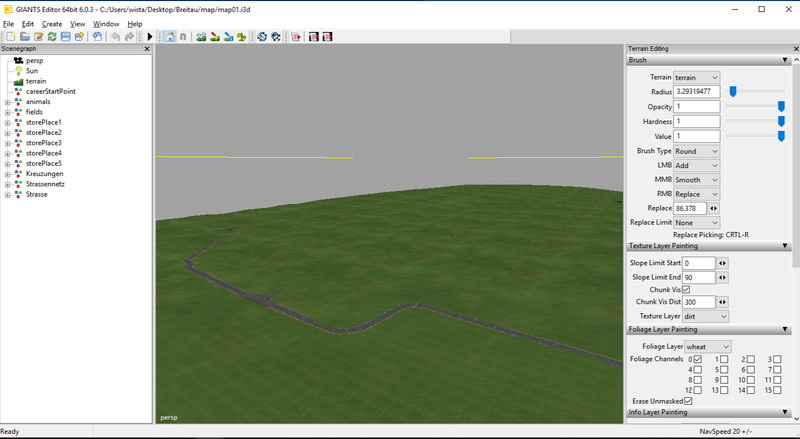Disable the Erase Unmasked checkbox
This screenshot has width=800, height=439.
click(x=687, y=401)
